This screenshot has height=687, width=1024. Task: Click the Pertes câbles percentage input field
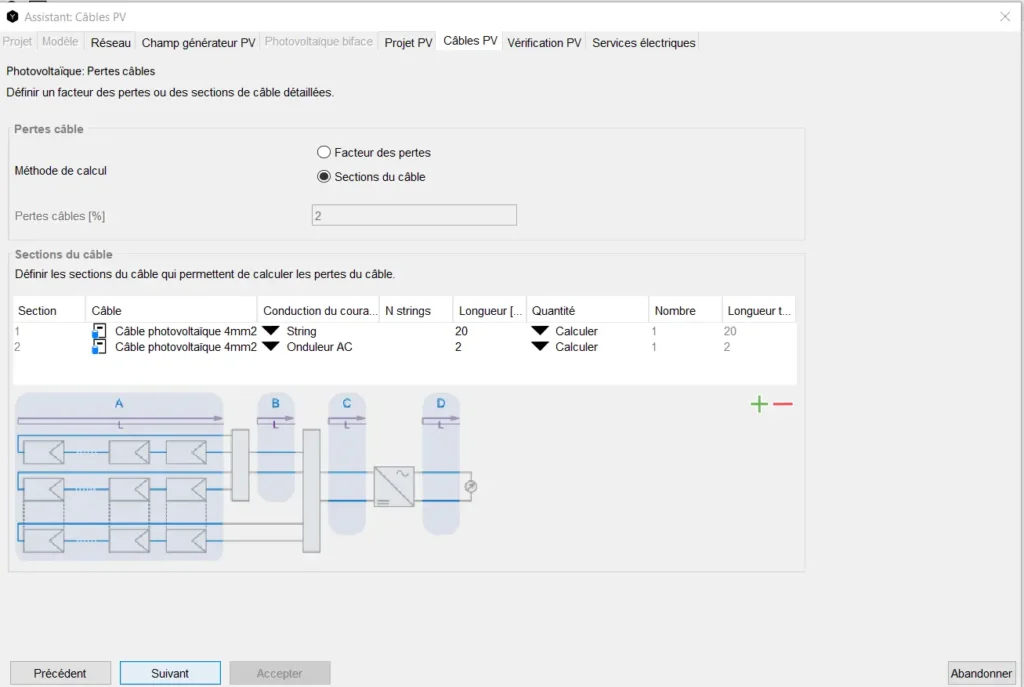(x=414, y=216)
